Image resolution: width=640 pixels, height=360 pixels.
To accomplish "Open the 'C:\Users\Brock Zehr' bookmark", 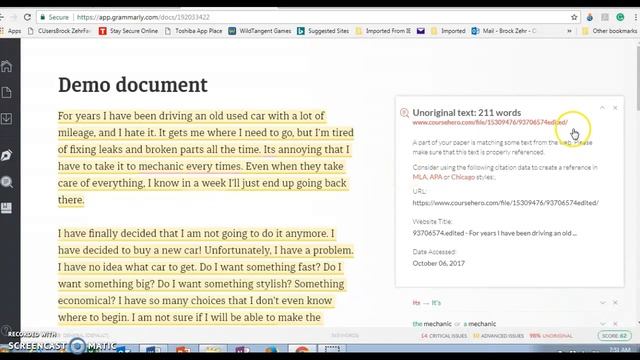I will coord(59,31).
